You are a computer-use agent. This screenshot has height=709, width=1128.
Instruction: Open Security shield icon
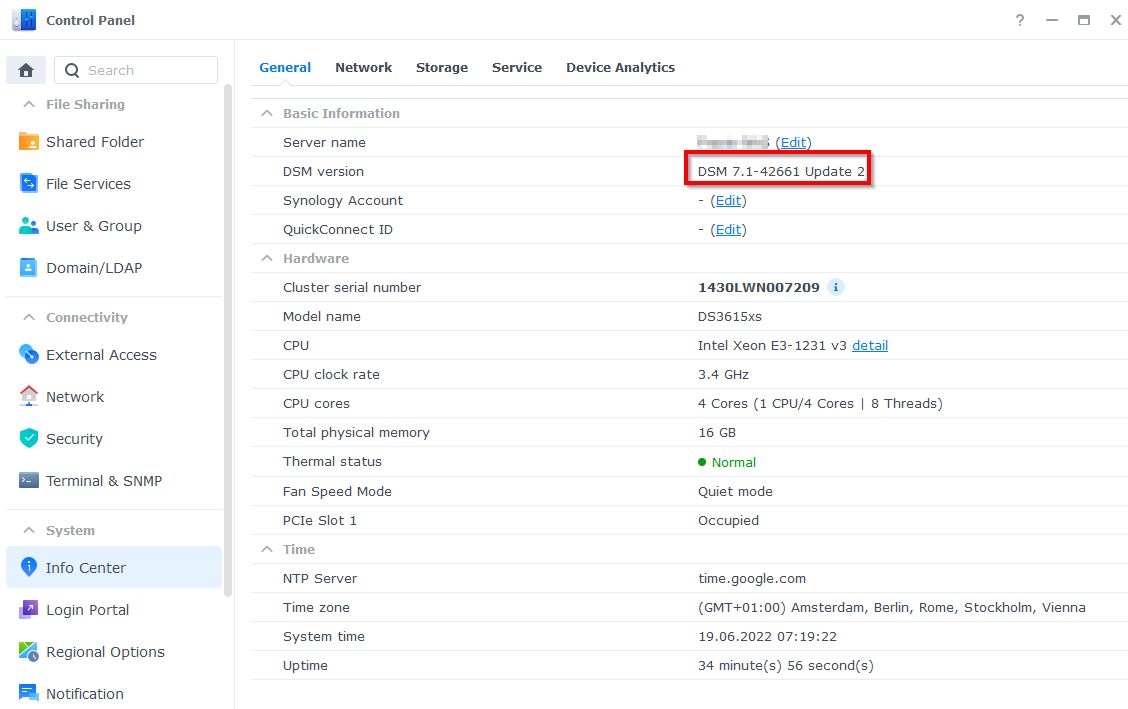tap(29, 438)
